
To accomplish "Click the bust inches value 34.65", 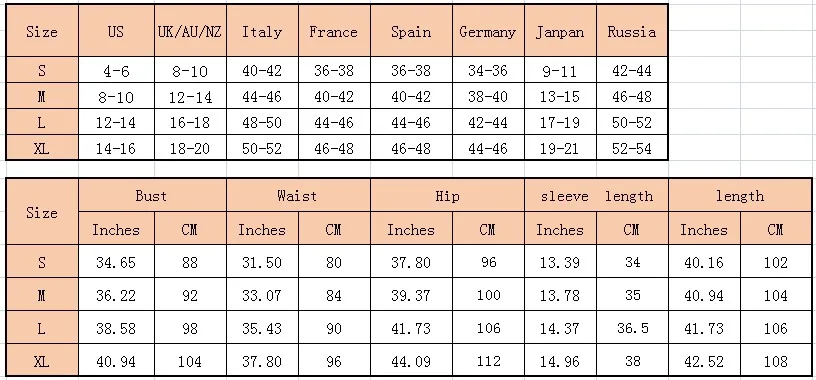I will pyautogui.click(x=116, y=261).
